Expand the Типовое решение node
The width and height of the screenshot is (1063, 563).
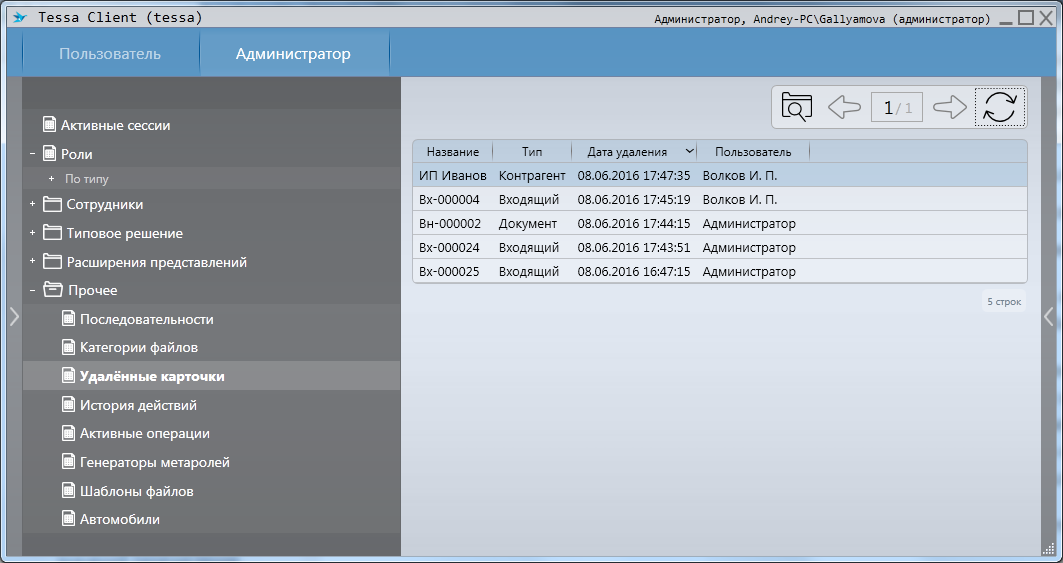[32, 233]
